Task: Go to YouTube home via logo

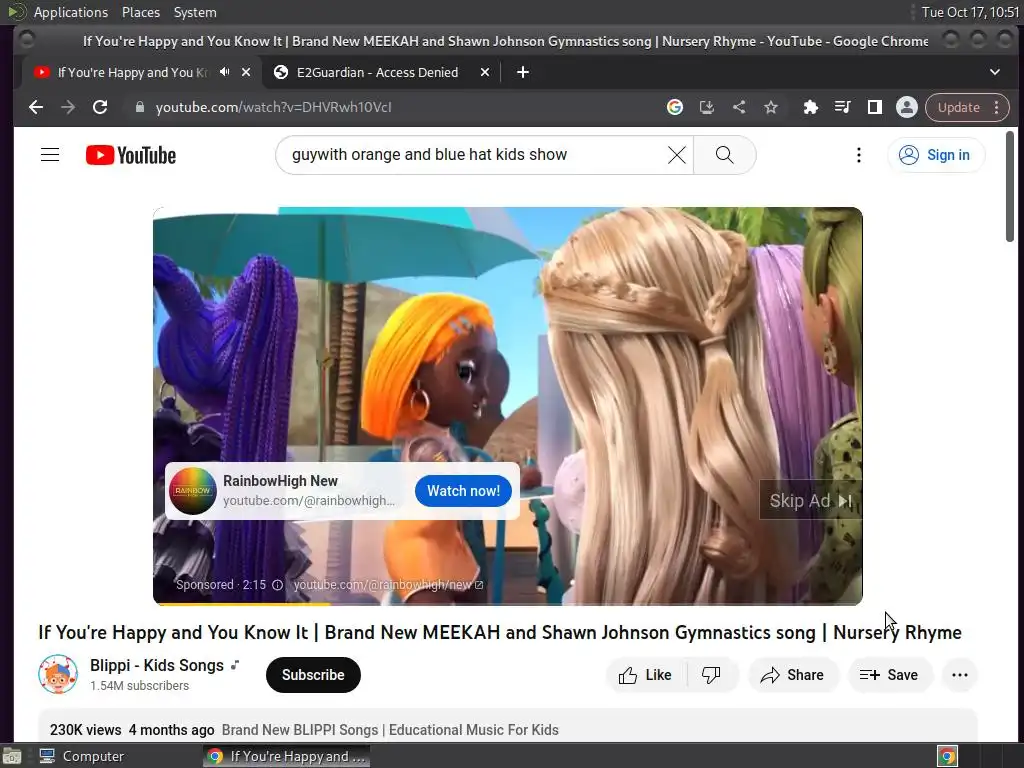Action: [131, 155]
